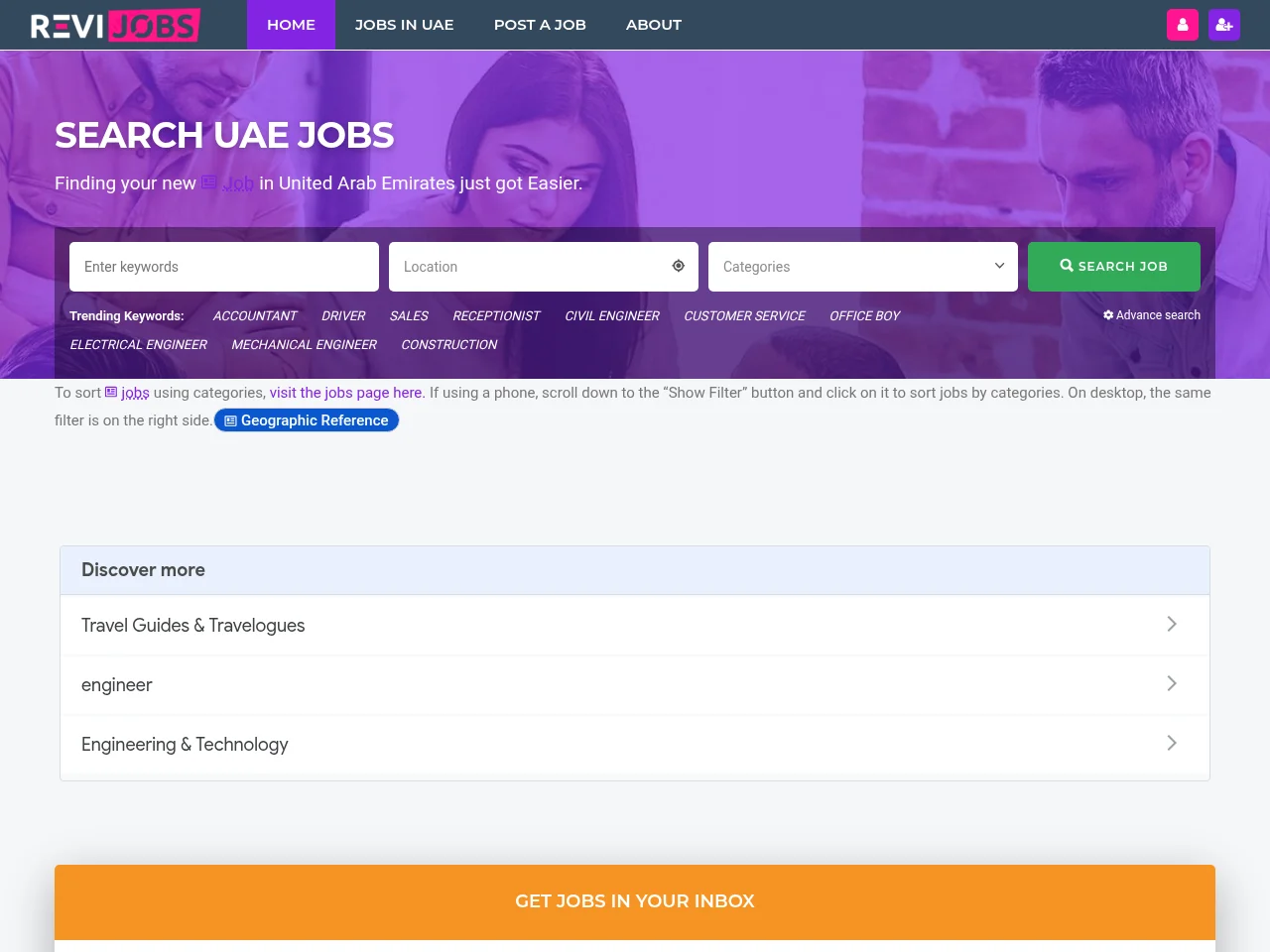This screenshot has height=952, width=1270.
Task: Open the Categories dropdown
Action: pyautogui.click(x=863, y=267)
